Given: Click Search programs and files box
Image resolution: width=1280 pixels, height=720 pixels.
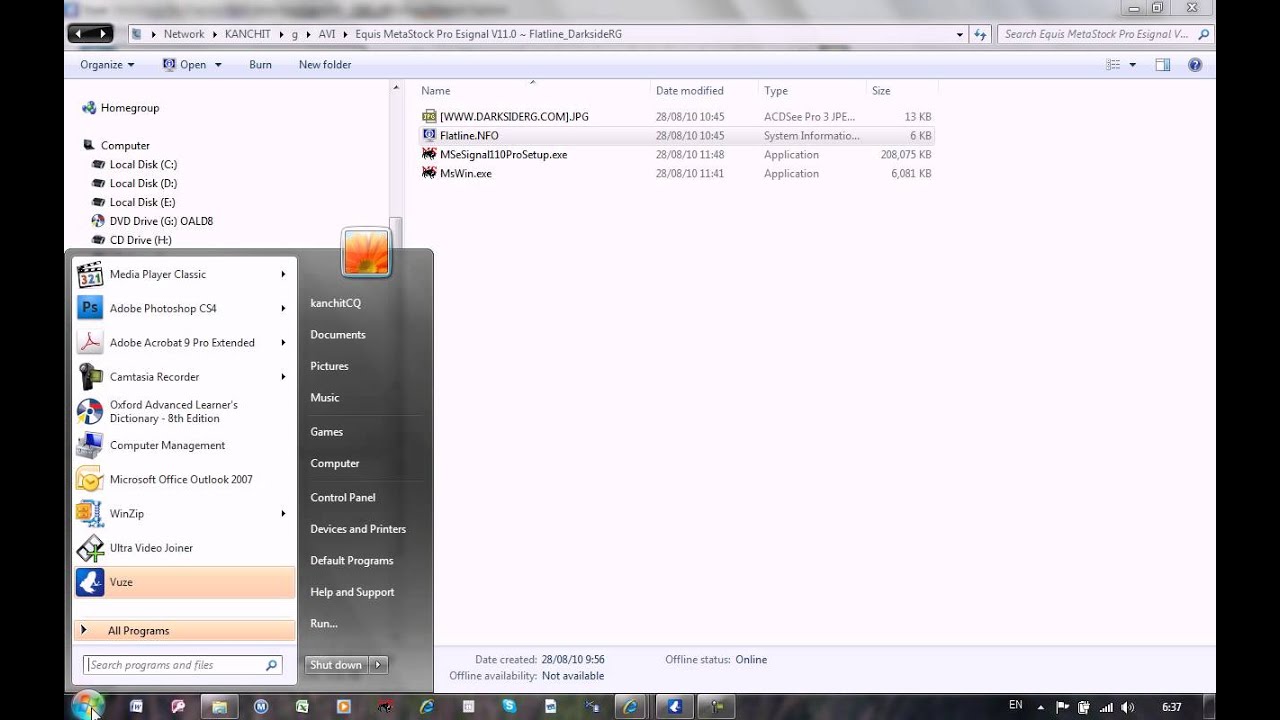Looking at the screenshot, I should coord(183,665).
